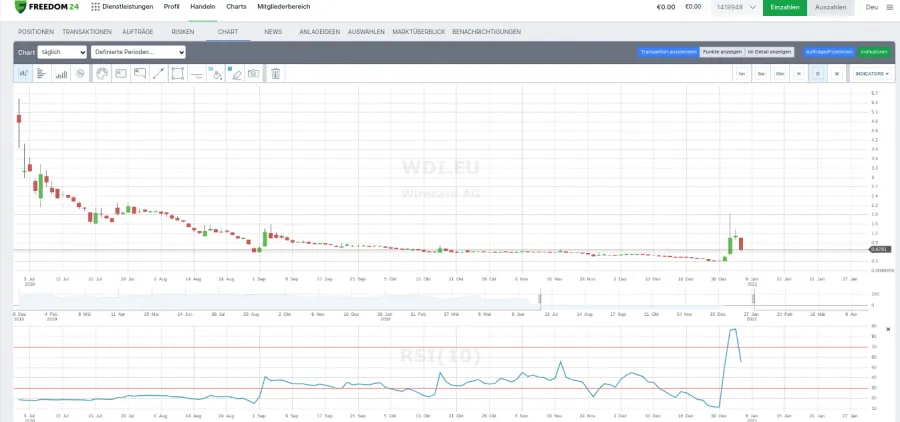The width and height of the screenshot is (900, 422).
Task: Open the account 1419948 selector
Action: (x=737, y=7)
